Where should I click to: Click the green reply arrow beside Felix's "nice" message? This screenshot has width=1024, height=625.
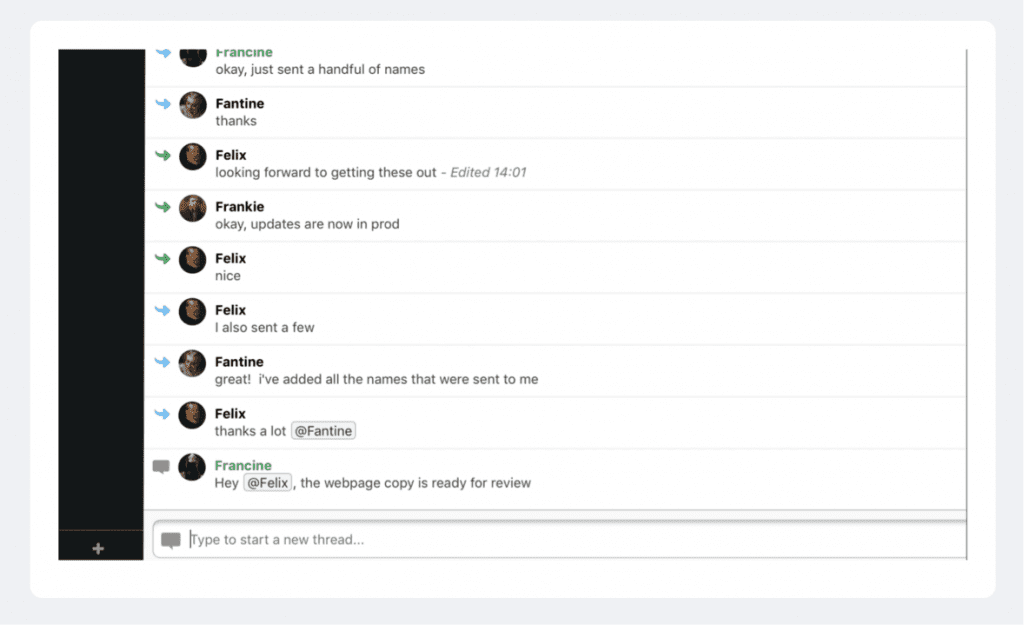click(x=163, y=258)
